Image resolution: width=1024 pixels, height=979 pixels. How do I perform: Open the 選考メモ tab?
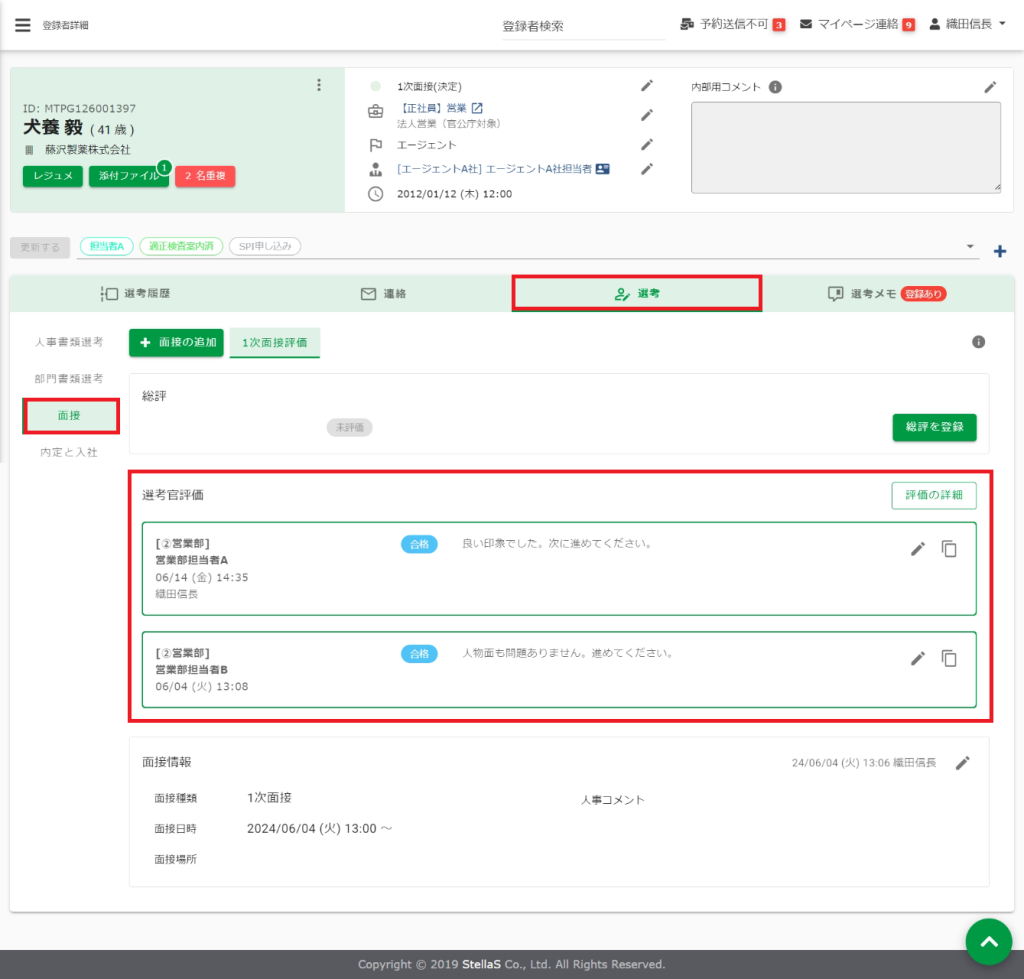(x=886, y=294)
